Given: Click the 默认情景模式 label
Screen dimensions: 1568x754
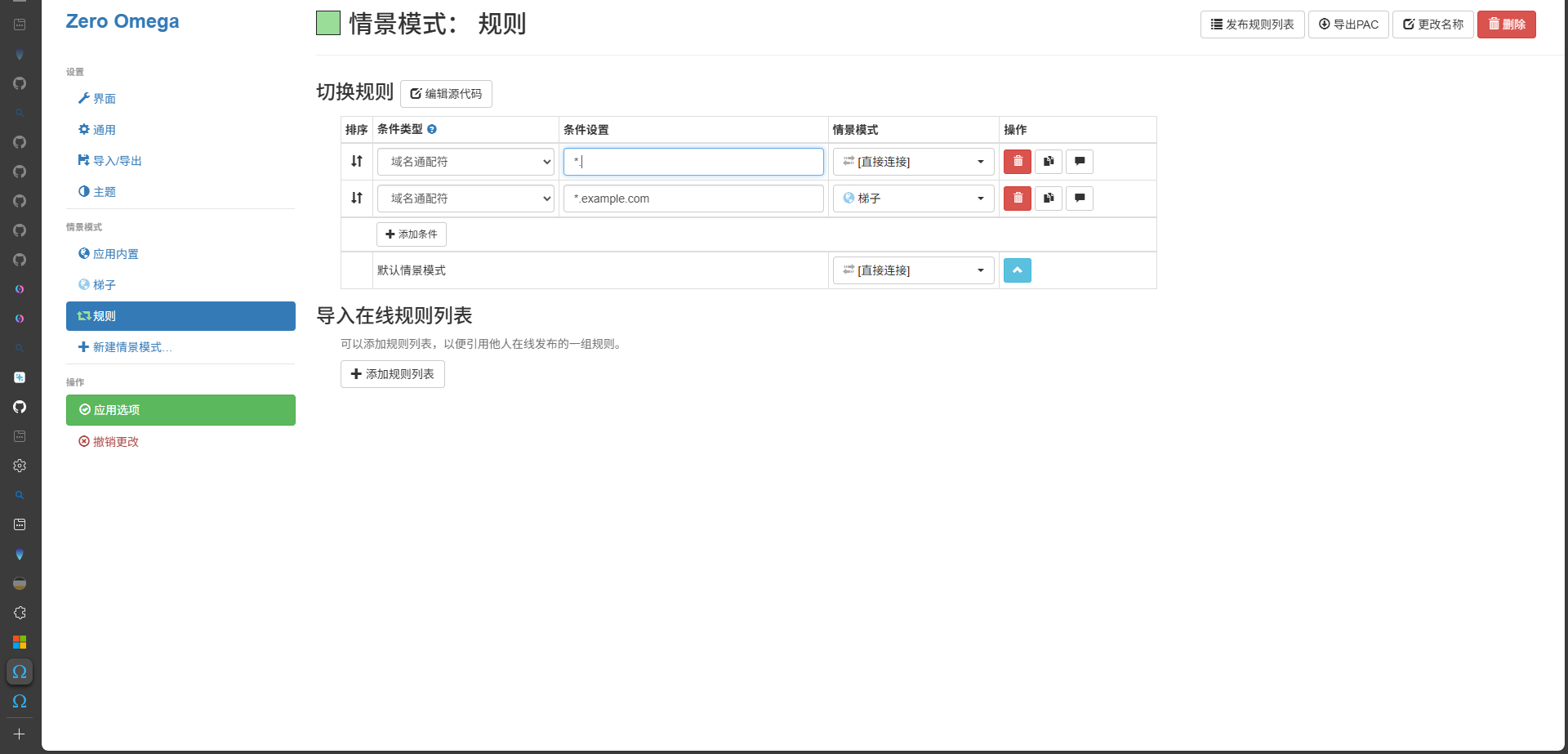Looking at the screenshot, I should [412, 270].
